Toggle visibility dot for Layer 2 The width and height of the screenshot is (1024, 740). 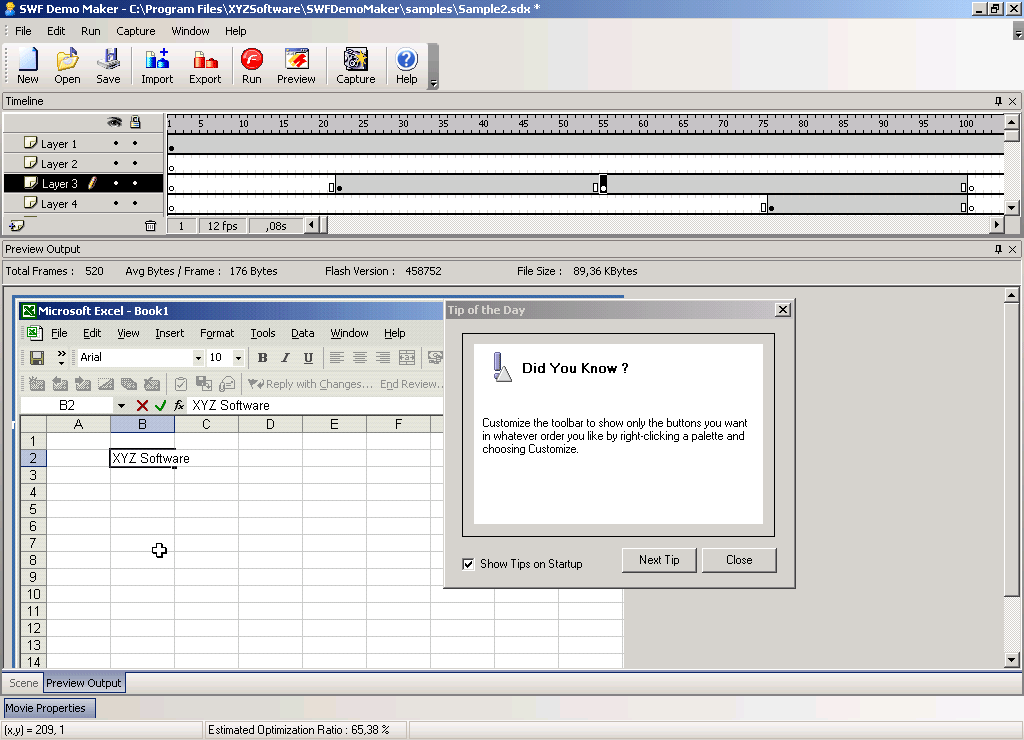116,163
